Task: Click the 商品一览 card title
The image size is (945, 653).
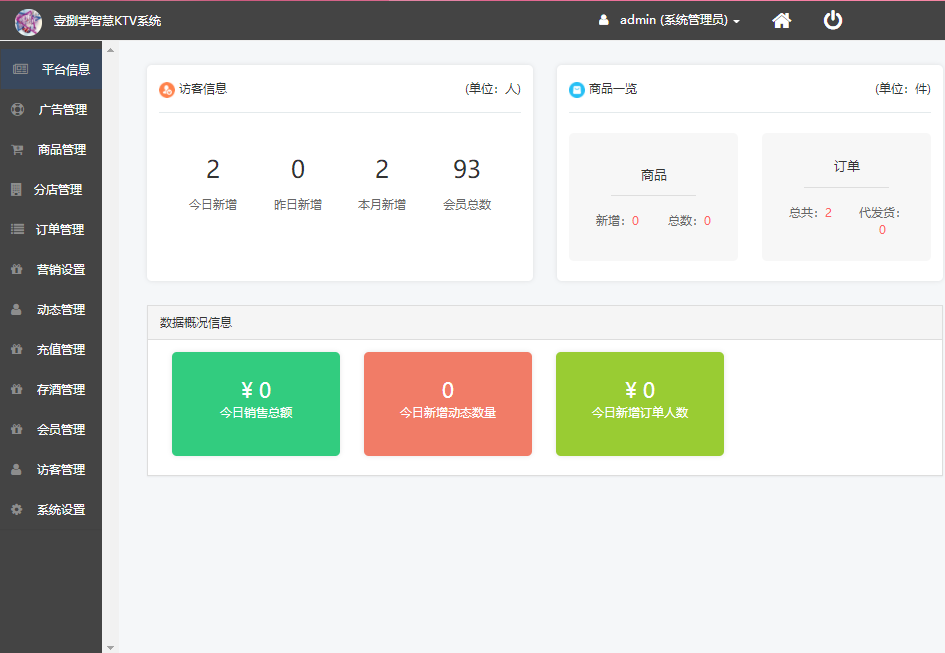Action: point(613,89)
